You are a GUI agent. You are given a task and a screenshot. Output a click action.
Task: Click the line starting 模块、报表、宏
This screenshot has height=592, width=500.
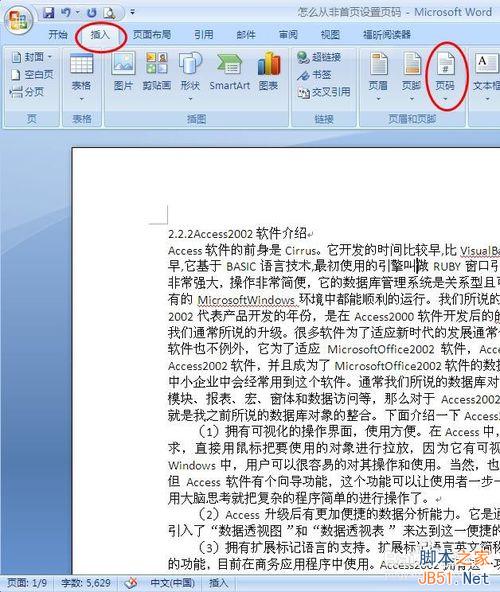tap(334, 399)
